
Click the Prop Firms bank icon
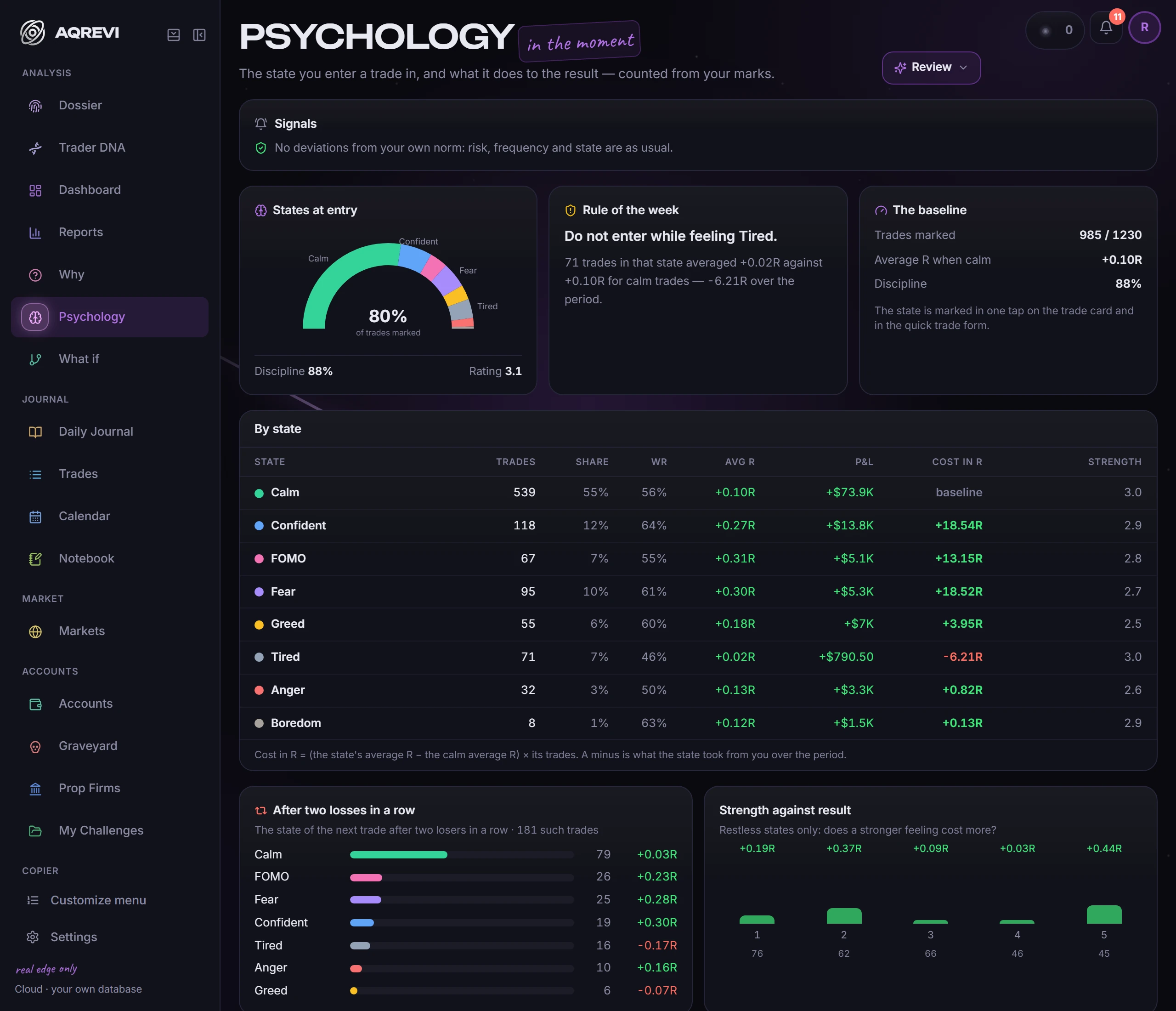tap(35, 789)
